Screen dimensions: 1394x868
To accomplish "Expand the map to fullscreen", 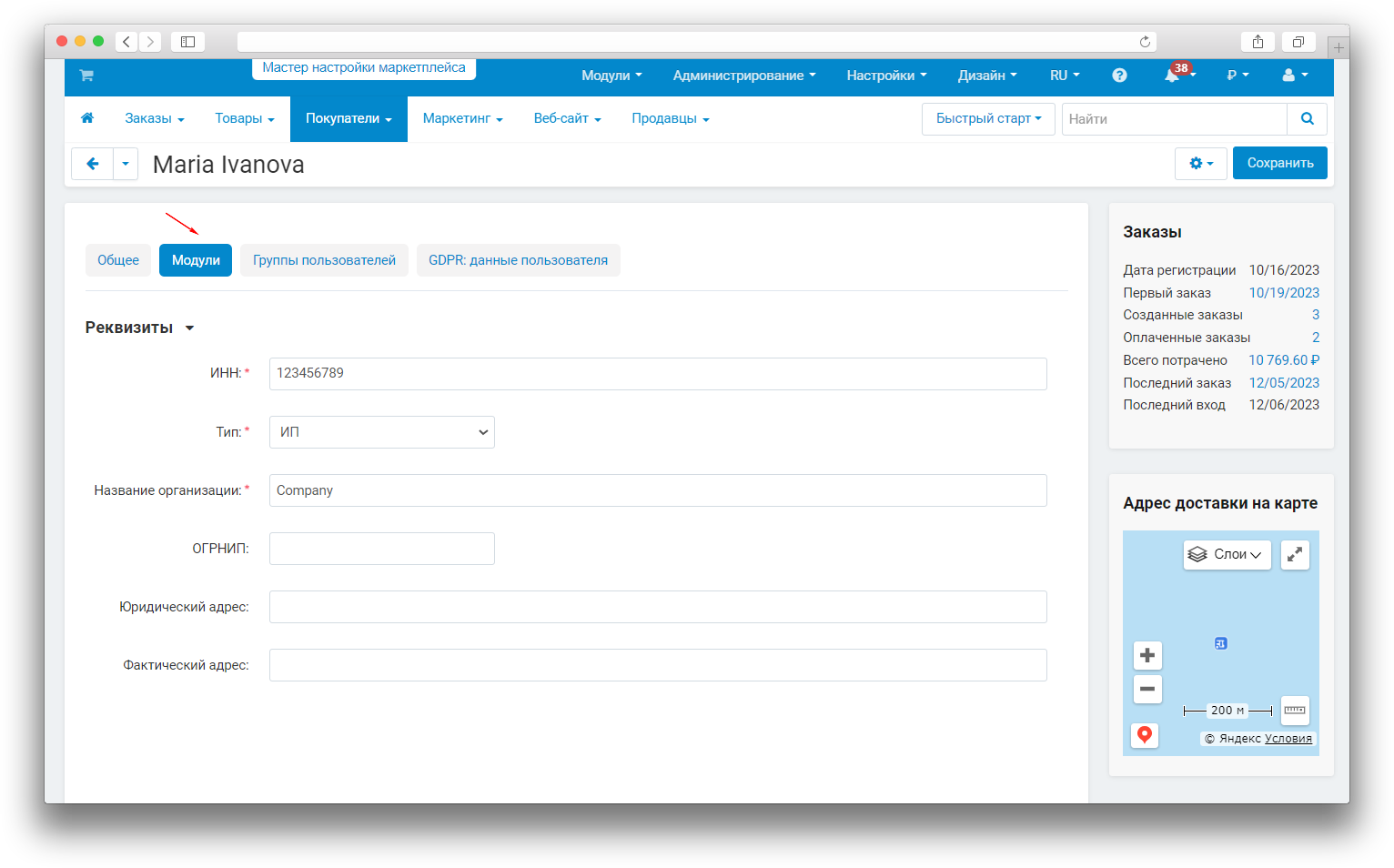I will click(x=1294, y=554).
